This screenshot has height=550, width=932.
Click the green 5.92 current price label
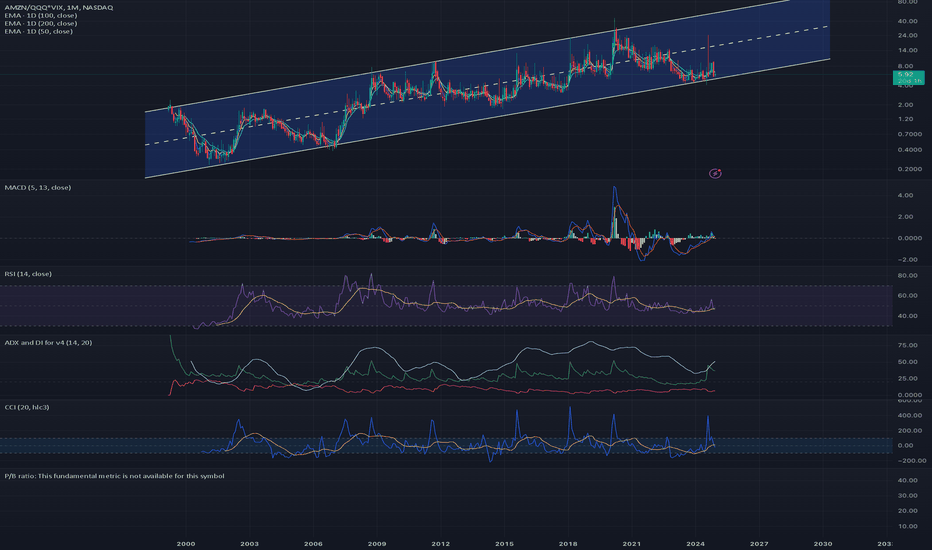pyautogui.click(x=908, y=77)
